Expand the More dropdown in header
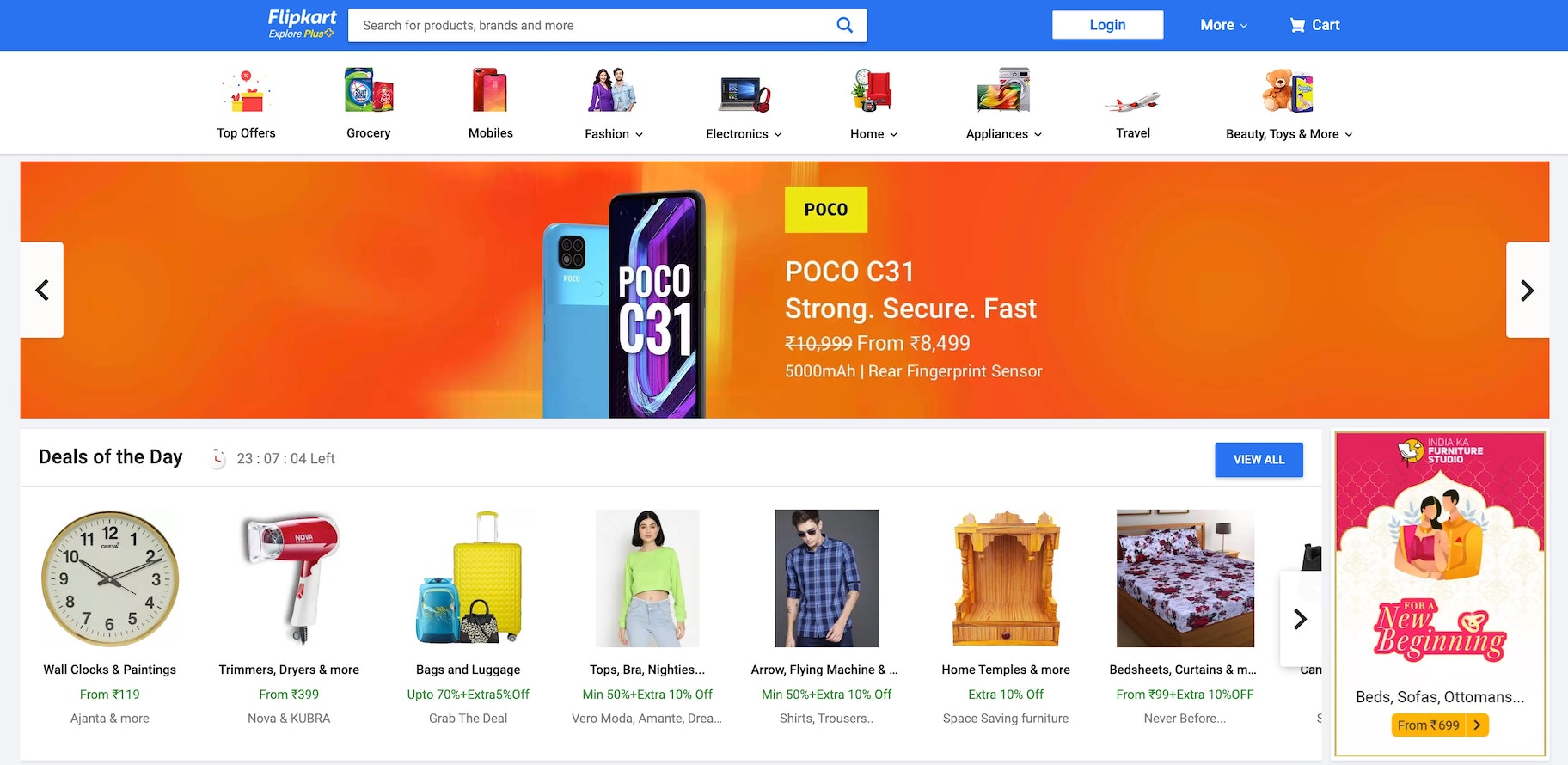Screen dimensions: 1568x765 [1223, 25]
